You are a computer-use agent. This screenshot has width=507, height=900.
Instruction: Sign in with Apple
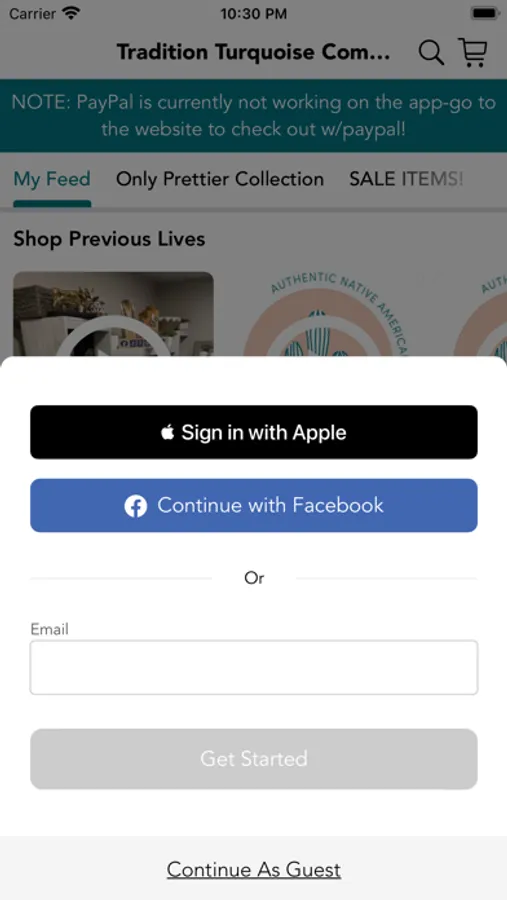(x=254, y=432)
